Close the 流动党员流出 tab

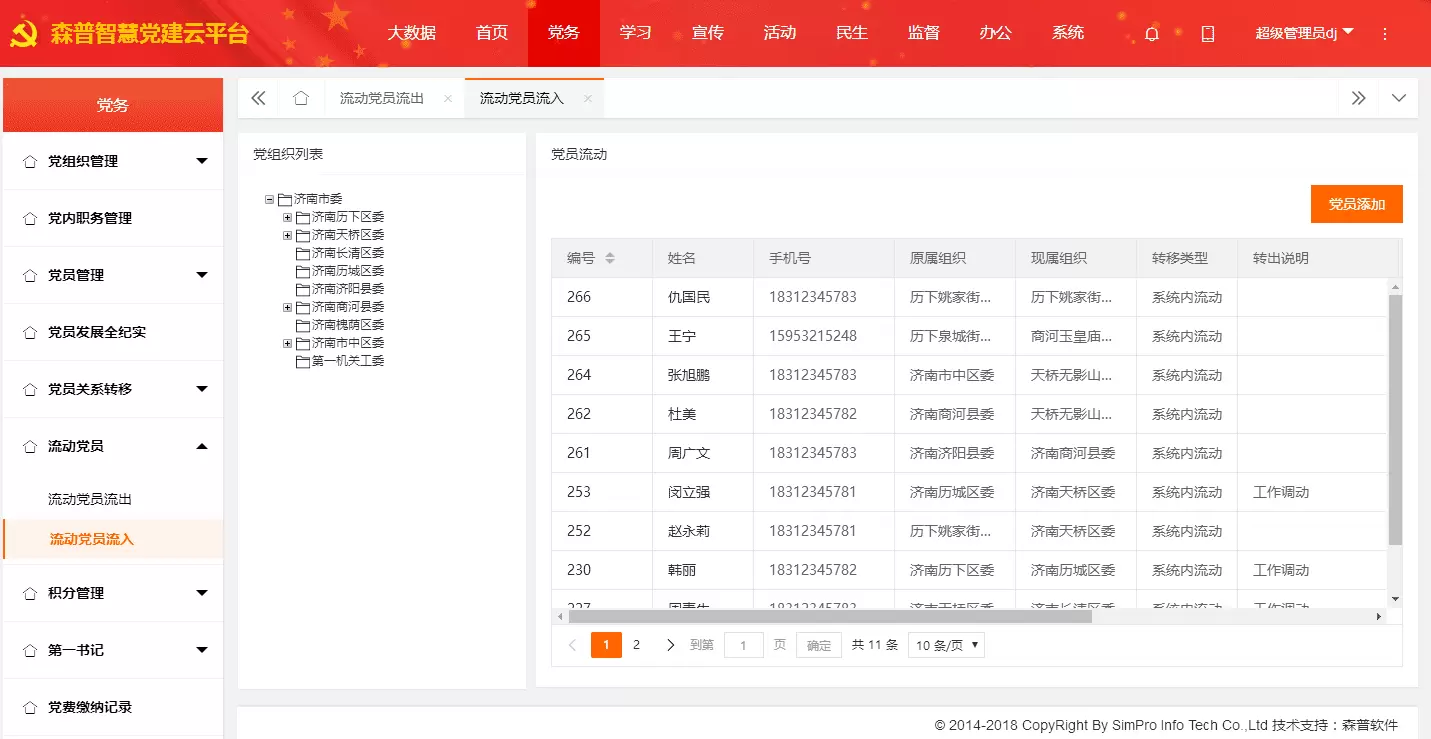448,98
